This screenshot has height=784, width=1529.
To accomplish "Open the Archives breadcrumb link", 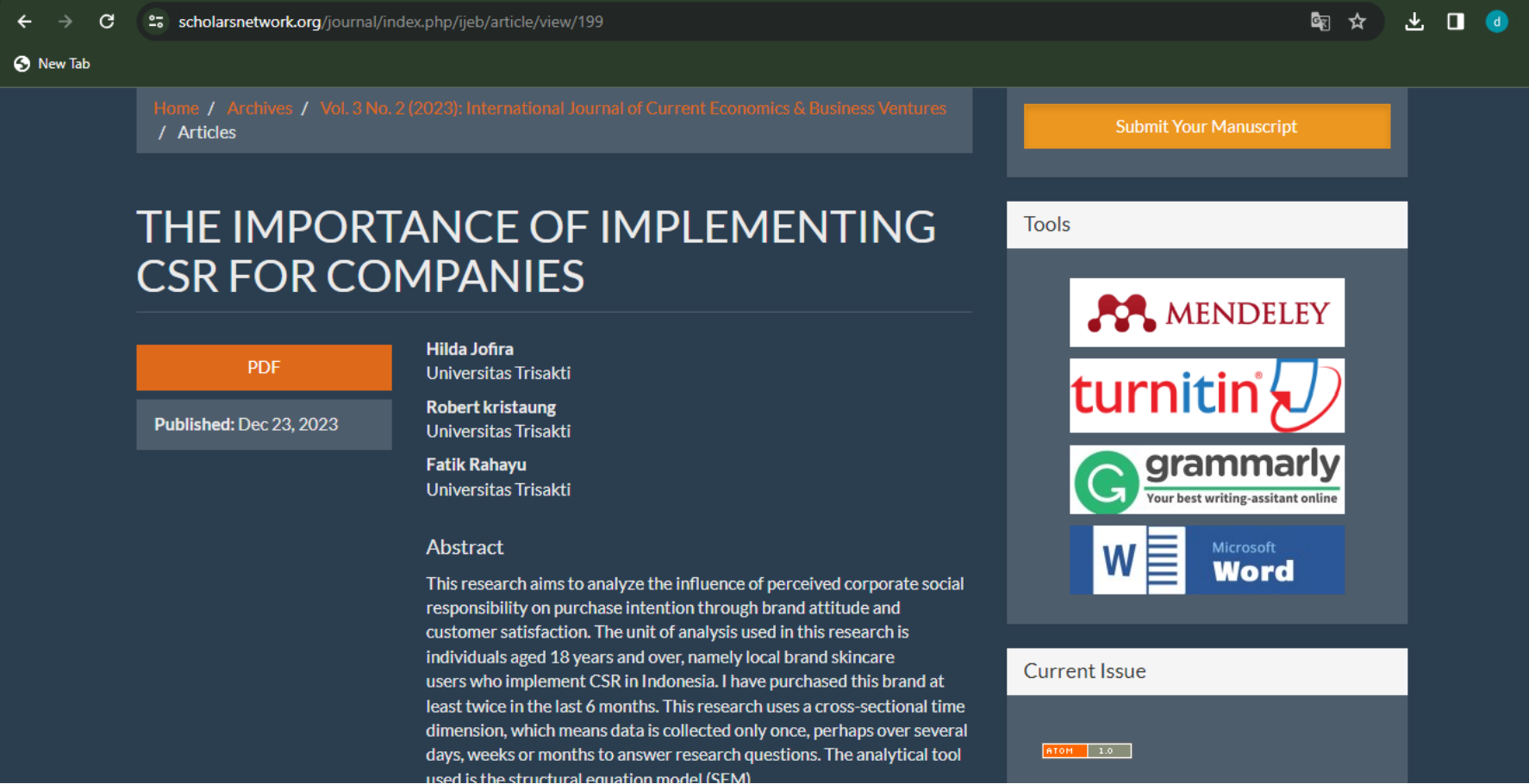I will click(259, 109).
